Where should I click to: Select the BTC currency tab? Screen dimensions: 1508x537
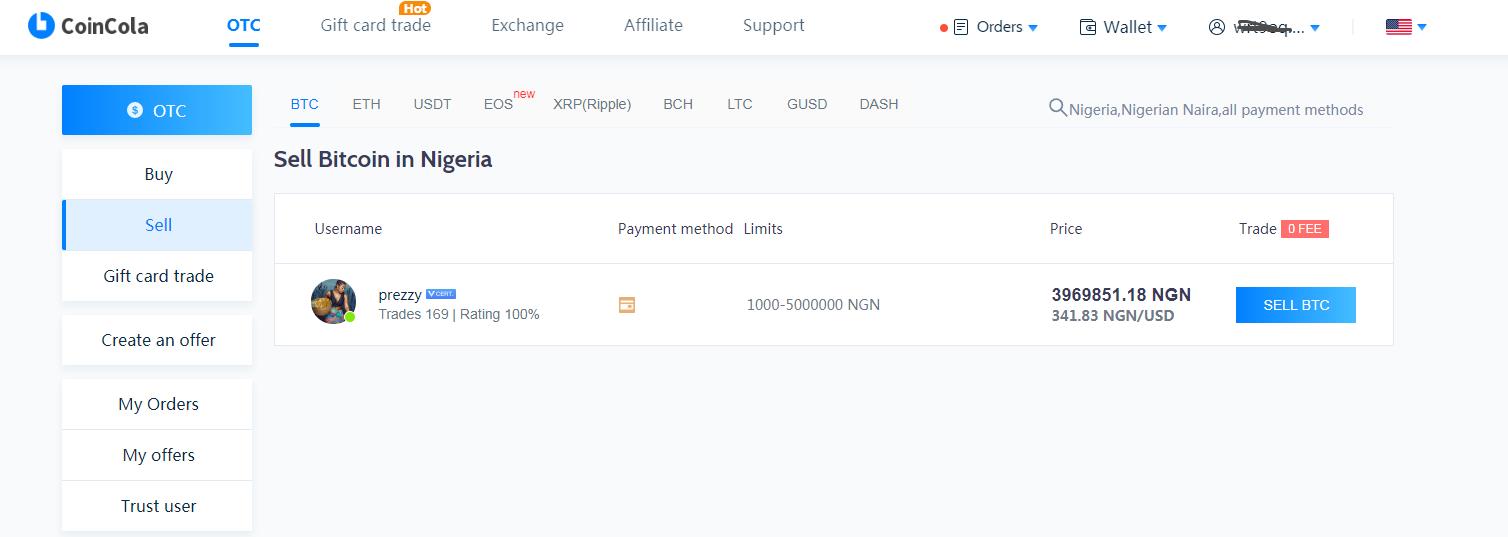click(x=305, y=104)
